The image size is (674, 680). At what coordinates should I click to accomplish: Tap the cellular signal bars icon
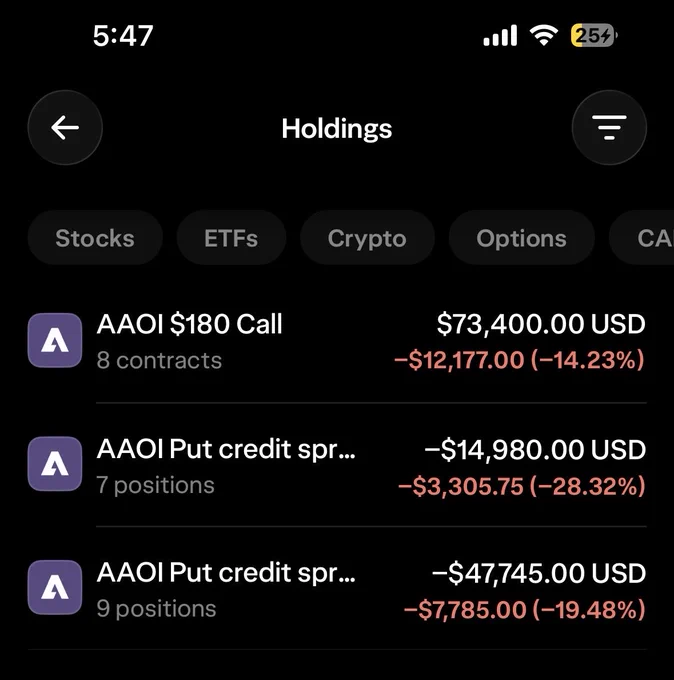(500, 35)
